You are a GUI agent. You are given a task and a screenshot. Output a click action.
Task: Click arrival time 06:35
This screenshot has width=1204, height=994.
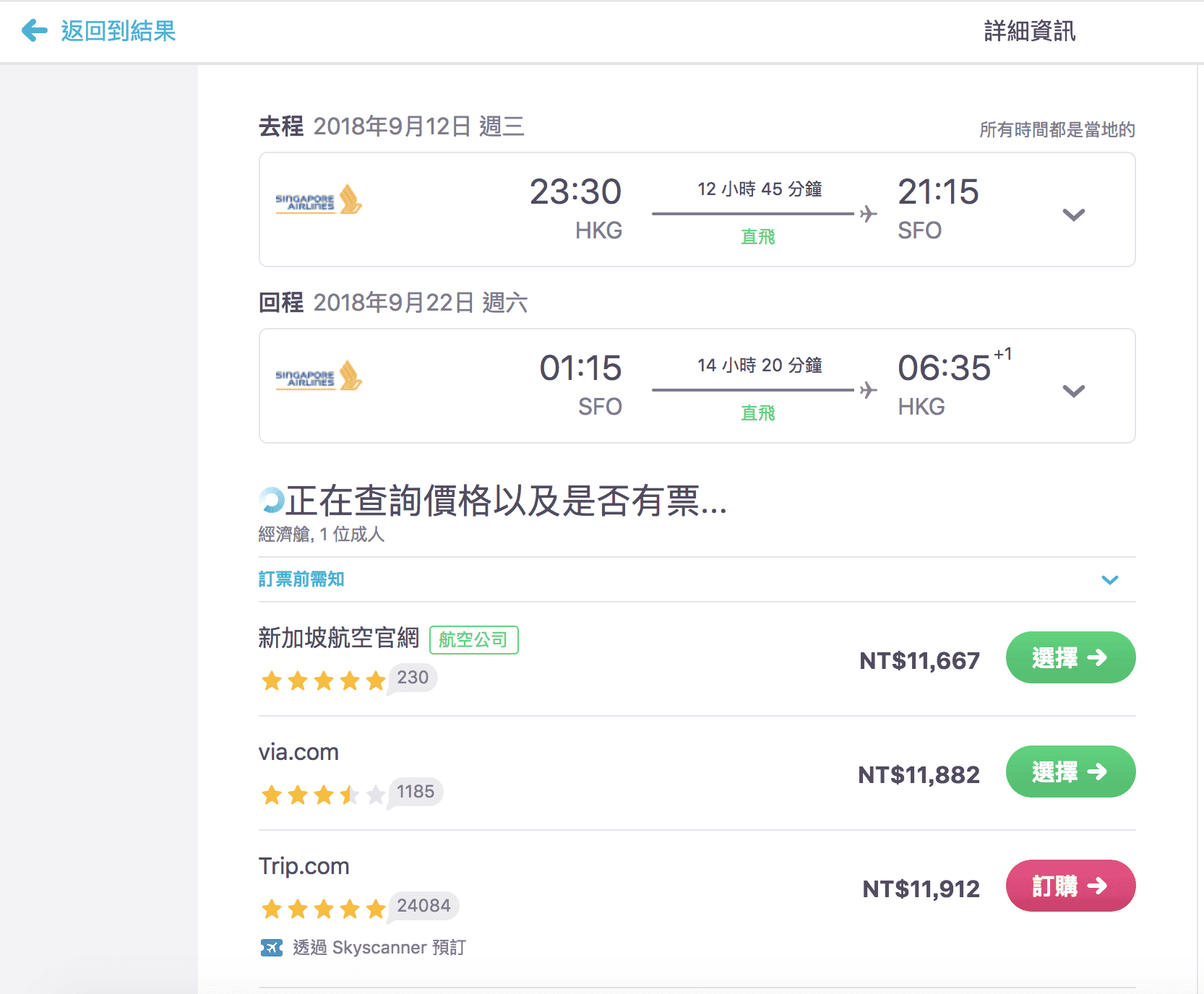tap(944, 368)
